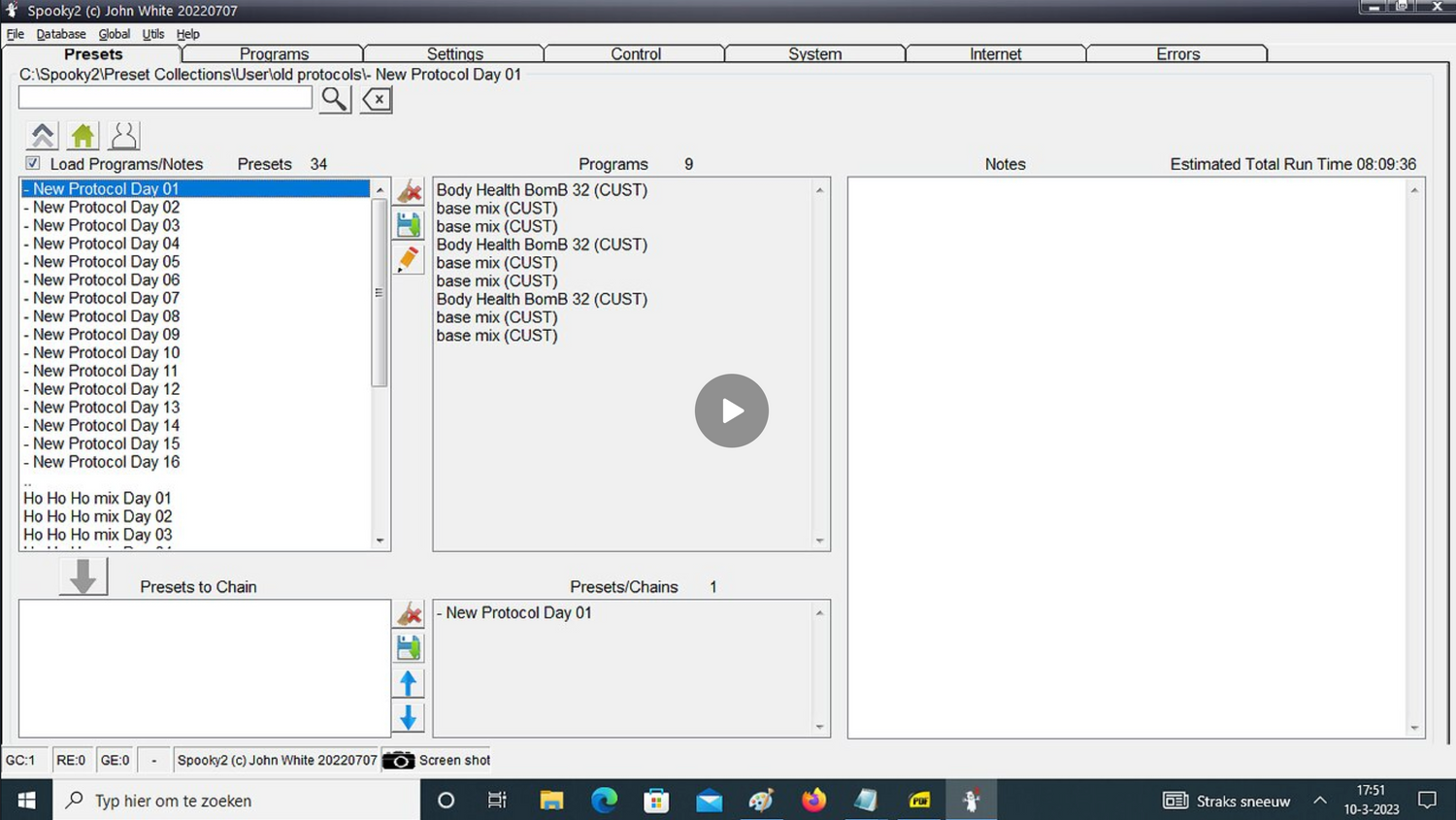Add preset to chain via large gray arrow
The image size is (1456, 820).
click(x=83, y=575)
